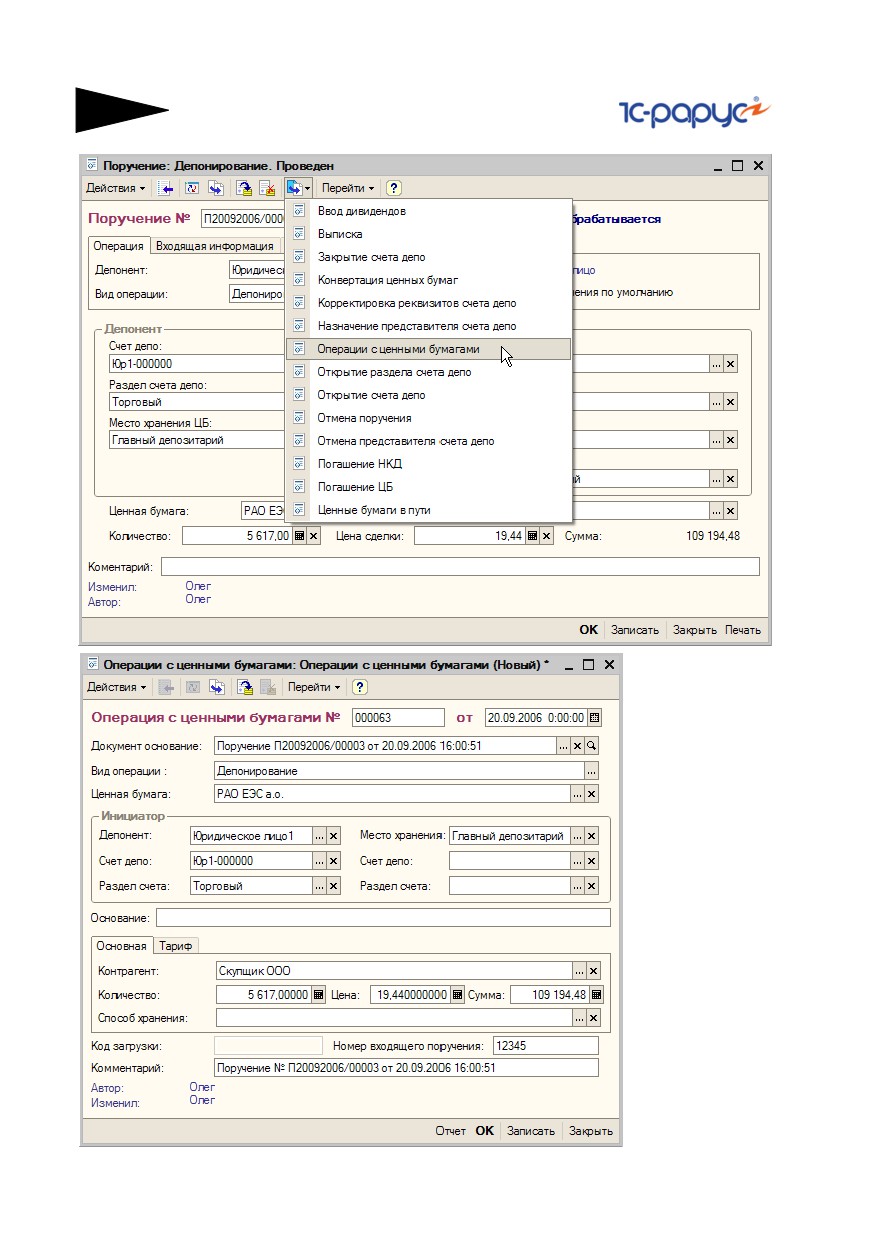Switch to the Операция tab
This screenshot has width=875, height=1239.
(x=119, y=246)
